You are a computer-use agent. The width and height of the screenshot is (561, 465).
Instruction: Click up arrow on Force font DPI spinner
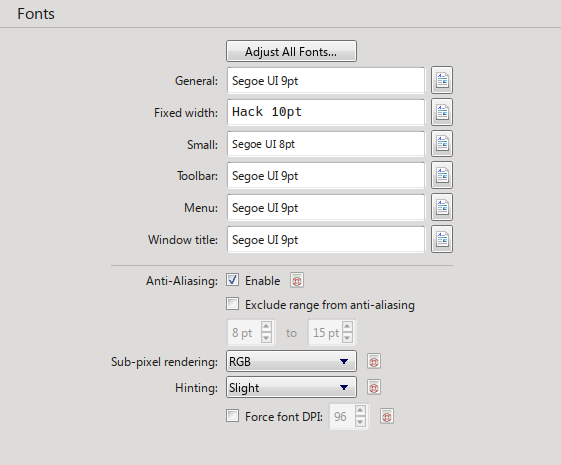click(x=360, y=411)
